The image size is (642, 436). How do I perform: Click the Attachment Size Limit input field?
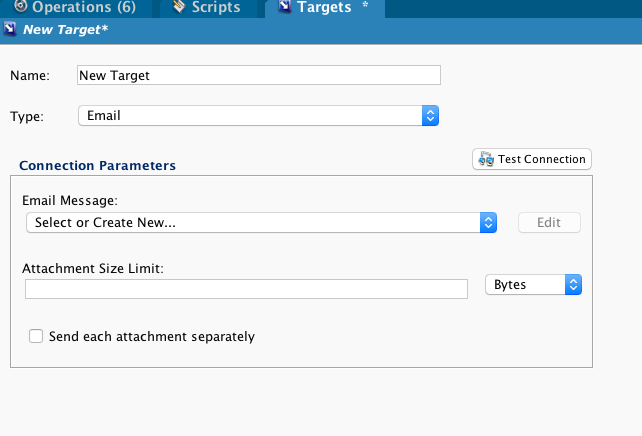246,289
